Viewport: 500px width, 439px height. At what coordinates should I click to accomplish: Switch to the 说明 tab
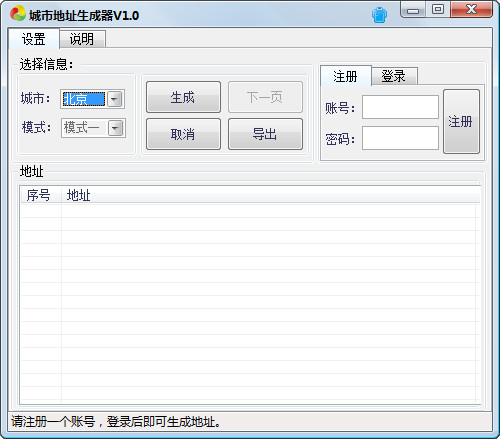click(82, 39)
